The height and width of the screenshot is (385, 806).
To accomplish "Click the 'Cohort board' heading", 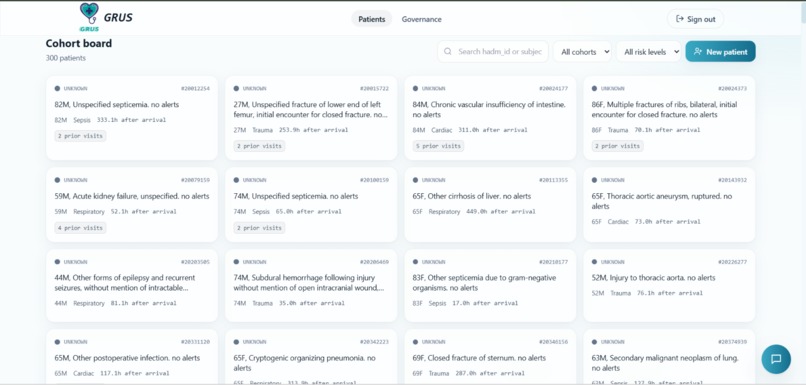I will 79,44.
